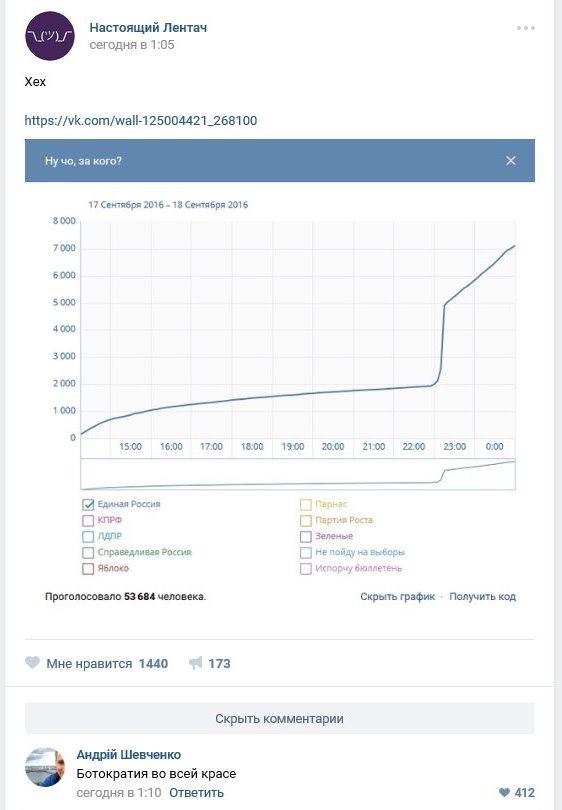Image resolution: width=562 pixels, height=810 pixels.
Task: Click the Скрыть график link
Action: (x=398, y=597)
